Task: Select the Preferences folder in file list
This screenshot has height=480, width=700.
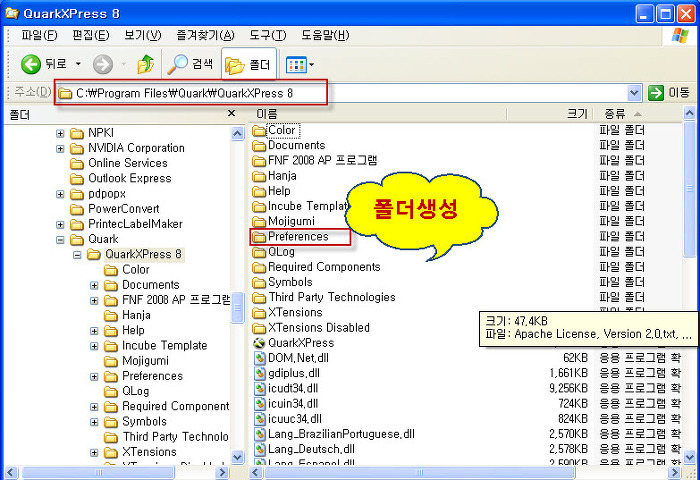Action: [x=298, y=237]
